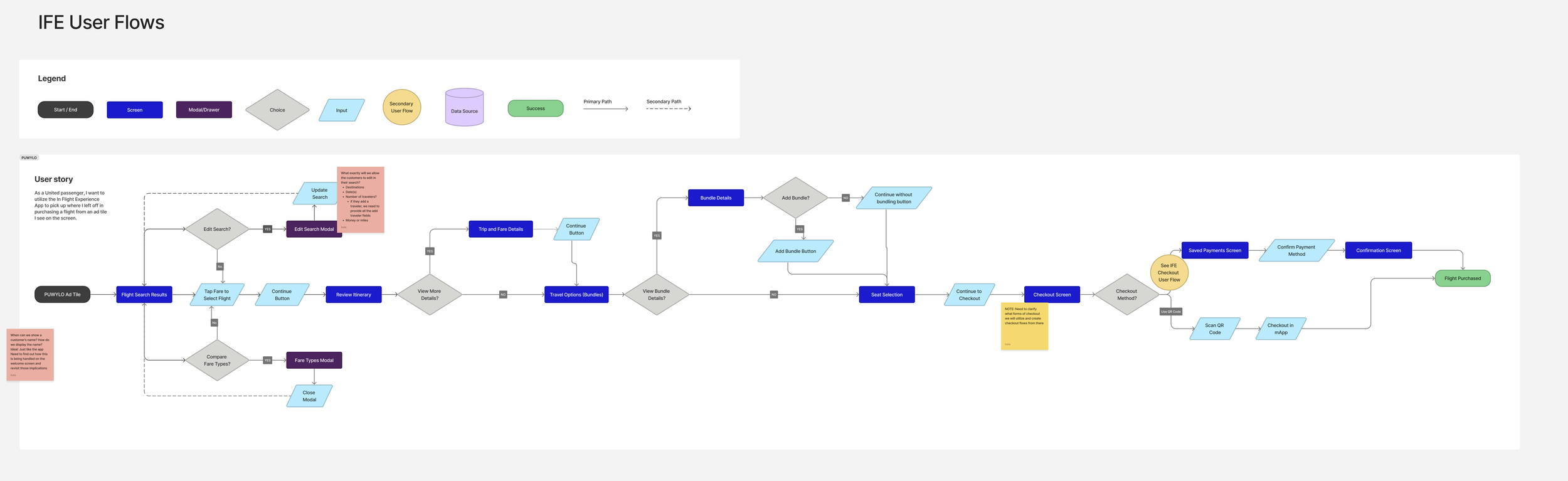The image size is (1568, 481).
Task: Select the 'Secondary Path' legend label
Action: pyautogui.click(x=664, y=102)
